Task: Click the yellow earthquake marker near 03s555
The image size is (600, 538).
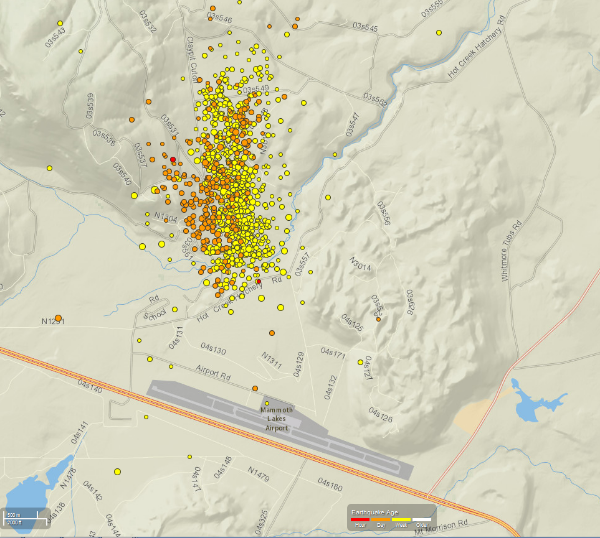Action: tap(439, 33)
